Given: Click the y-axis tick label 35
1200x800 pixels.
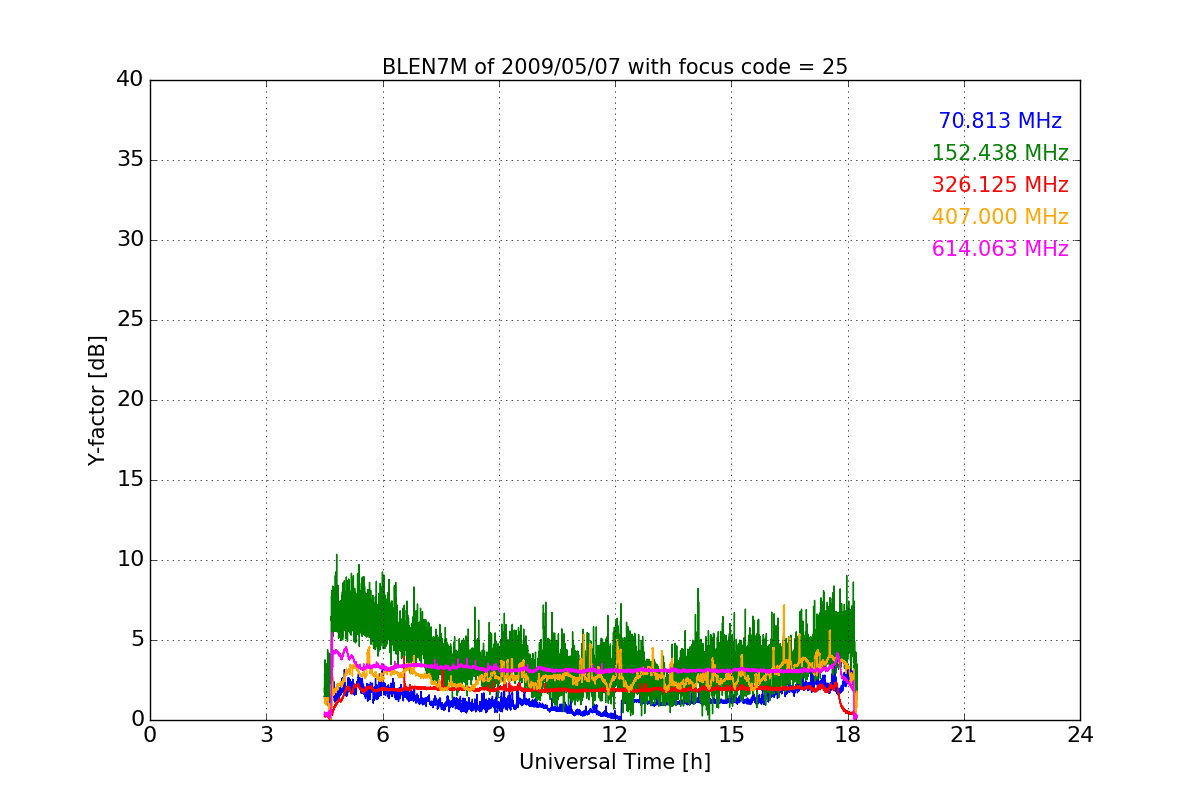Looking at the screenshot, I should click(x=130, y=160).
